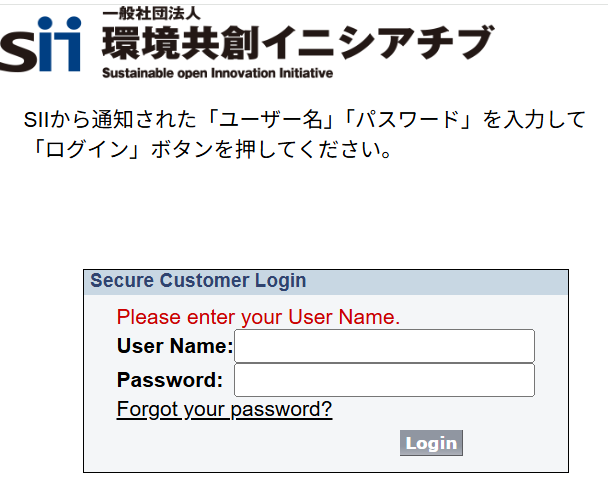Click the Sustainable open Innovation Initiative tagline
The width and height of the screenshot is (608, 491).
[217, 73]
